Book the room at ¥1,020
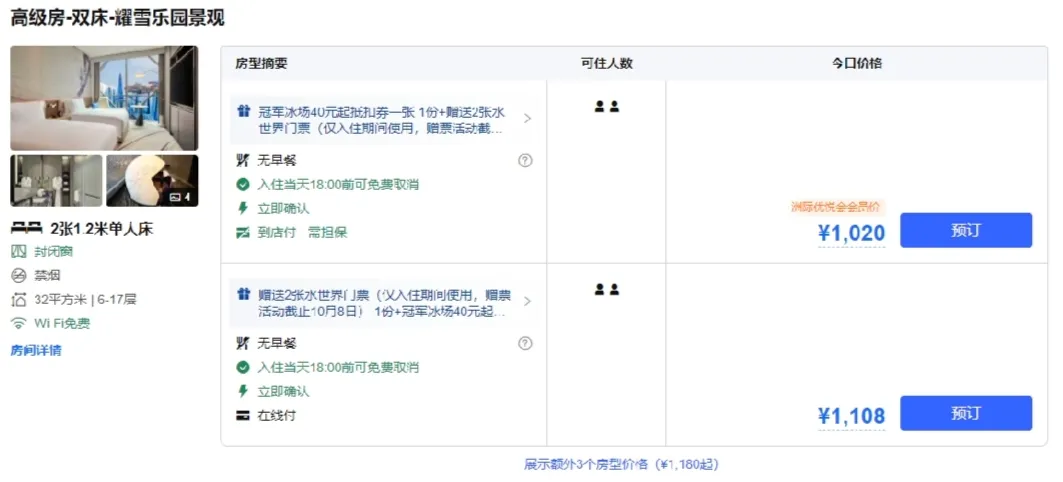Image resolution: width=1063 pixels, height=482 pixels. point(965,230)
